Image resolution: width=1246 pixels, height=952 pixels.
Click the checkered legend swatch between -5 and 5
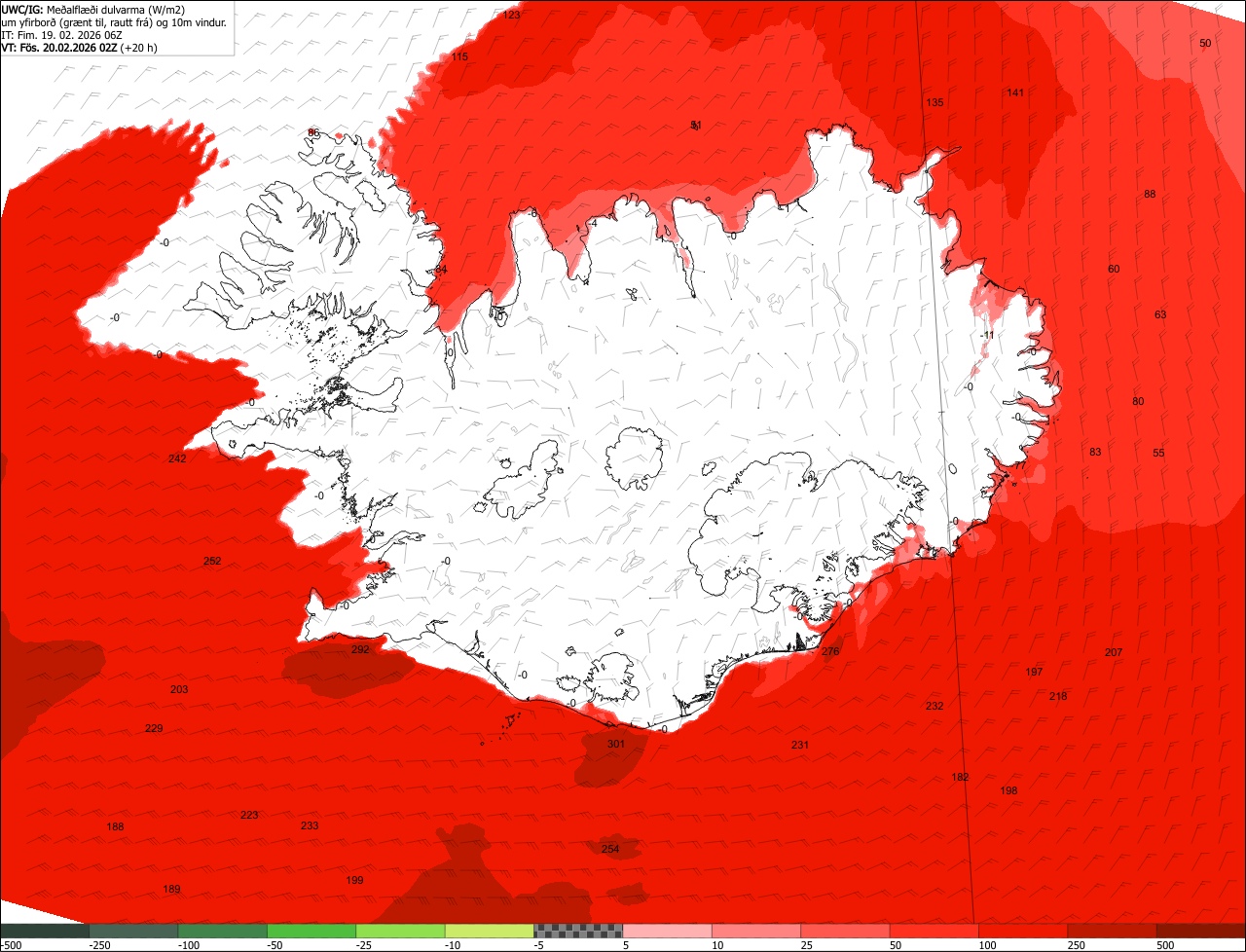point(578,931)
